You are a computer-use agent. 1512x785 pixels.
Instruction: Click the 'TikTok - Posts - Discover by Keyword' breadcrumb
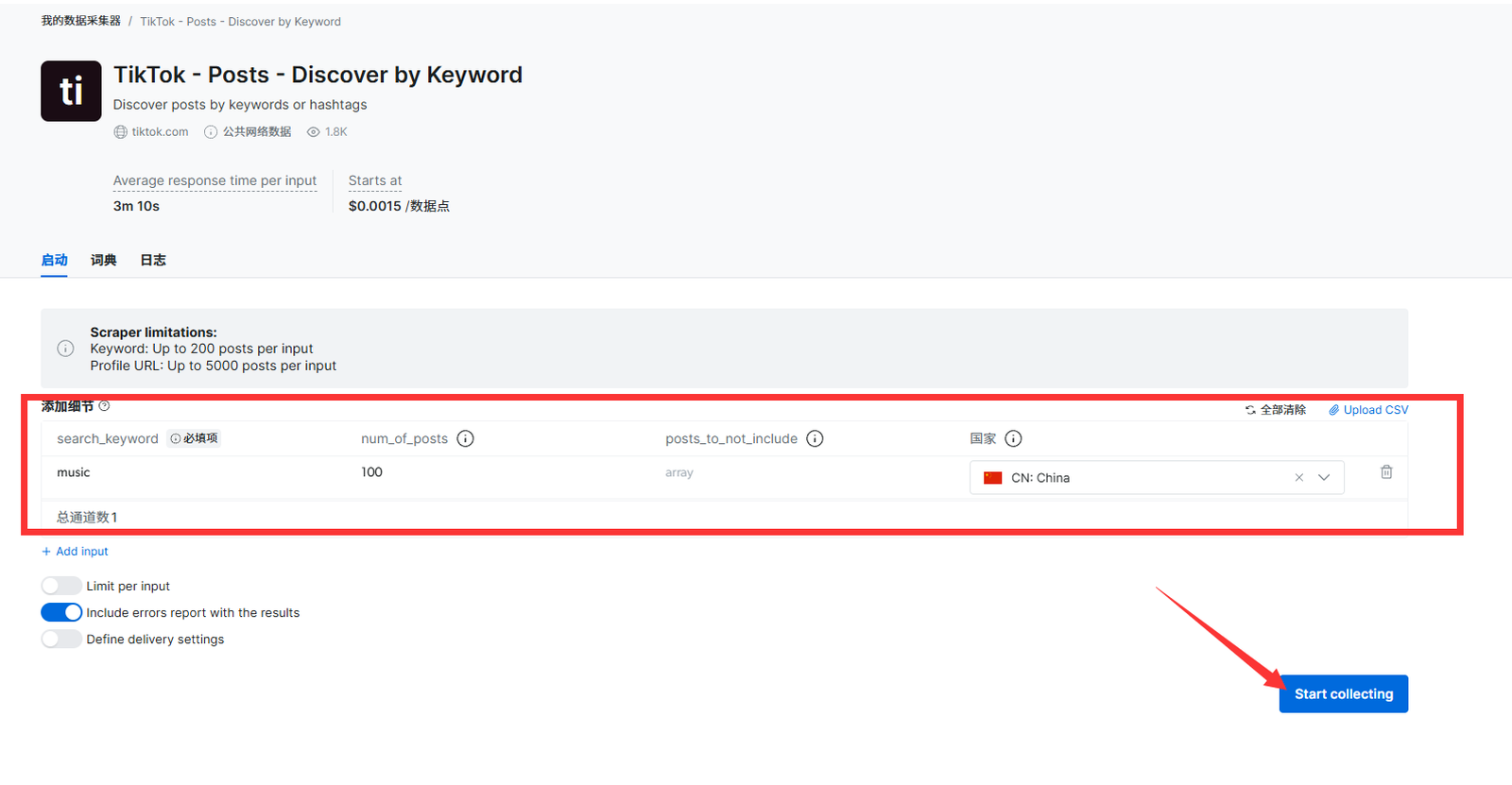tap(240, 21)
